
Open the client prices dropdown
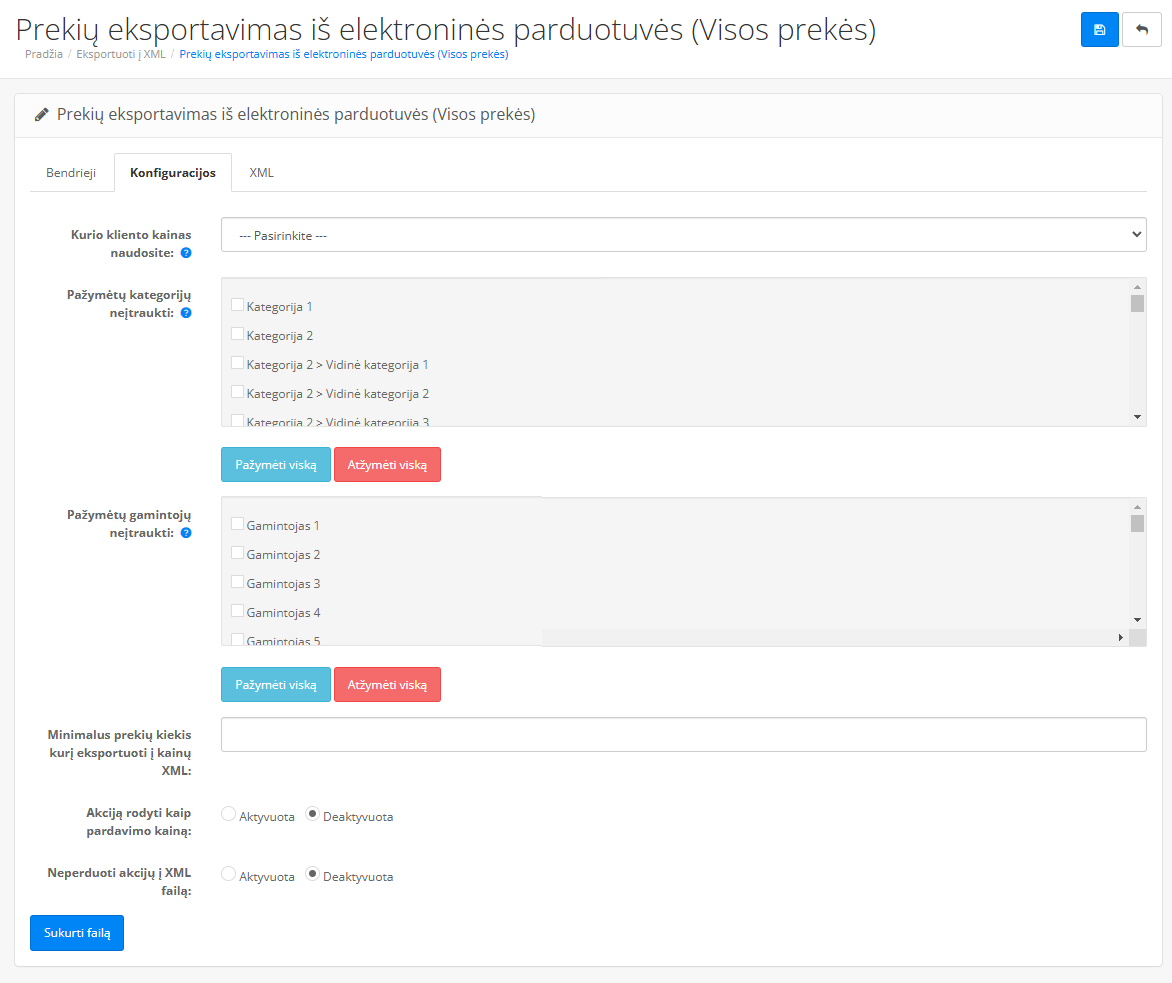[x=683, y=235]
